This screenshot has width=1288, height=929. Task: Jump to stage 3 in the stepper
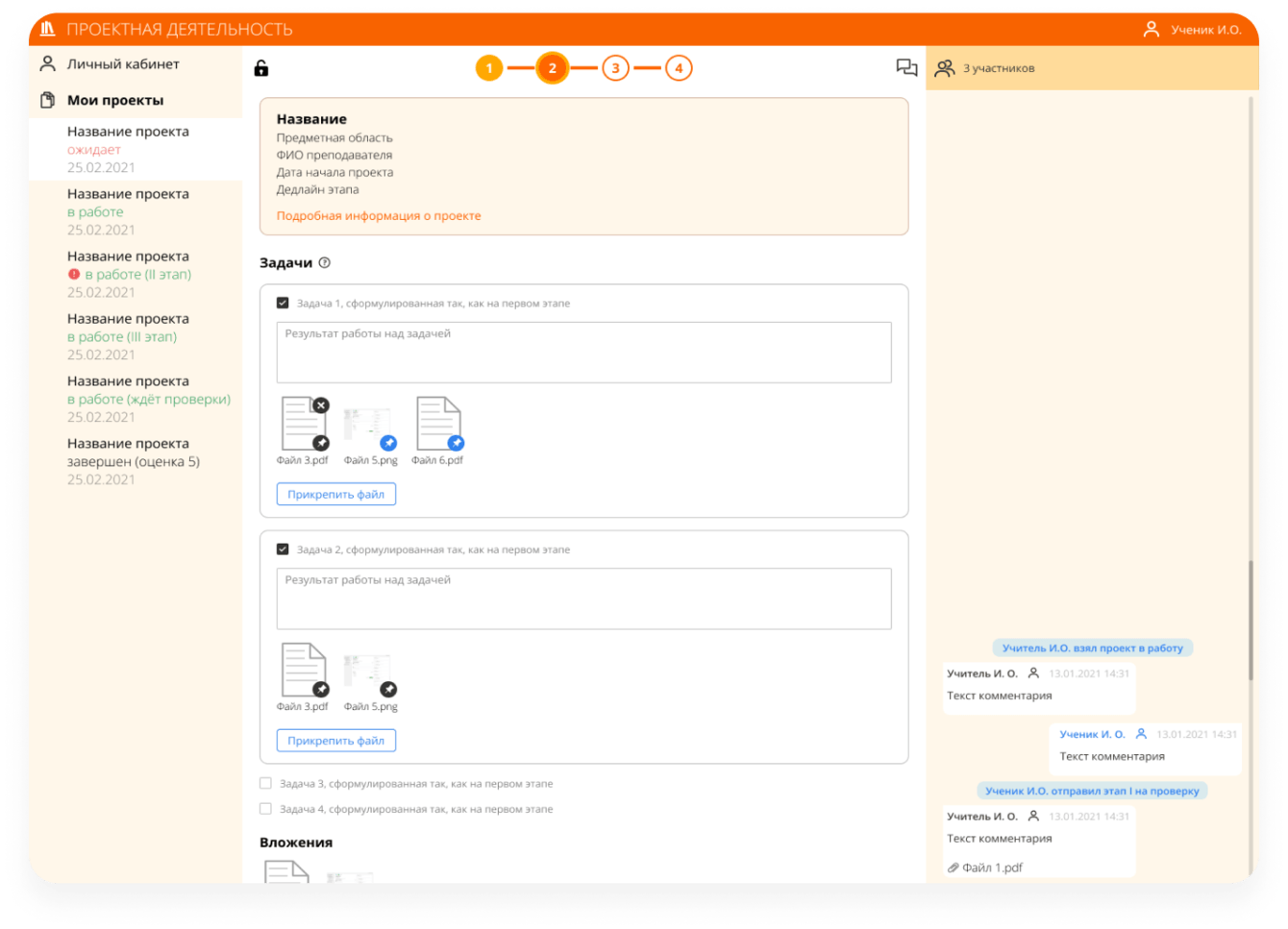click(615, 68)
